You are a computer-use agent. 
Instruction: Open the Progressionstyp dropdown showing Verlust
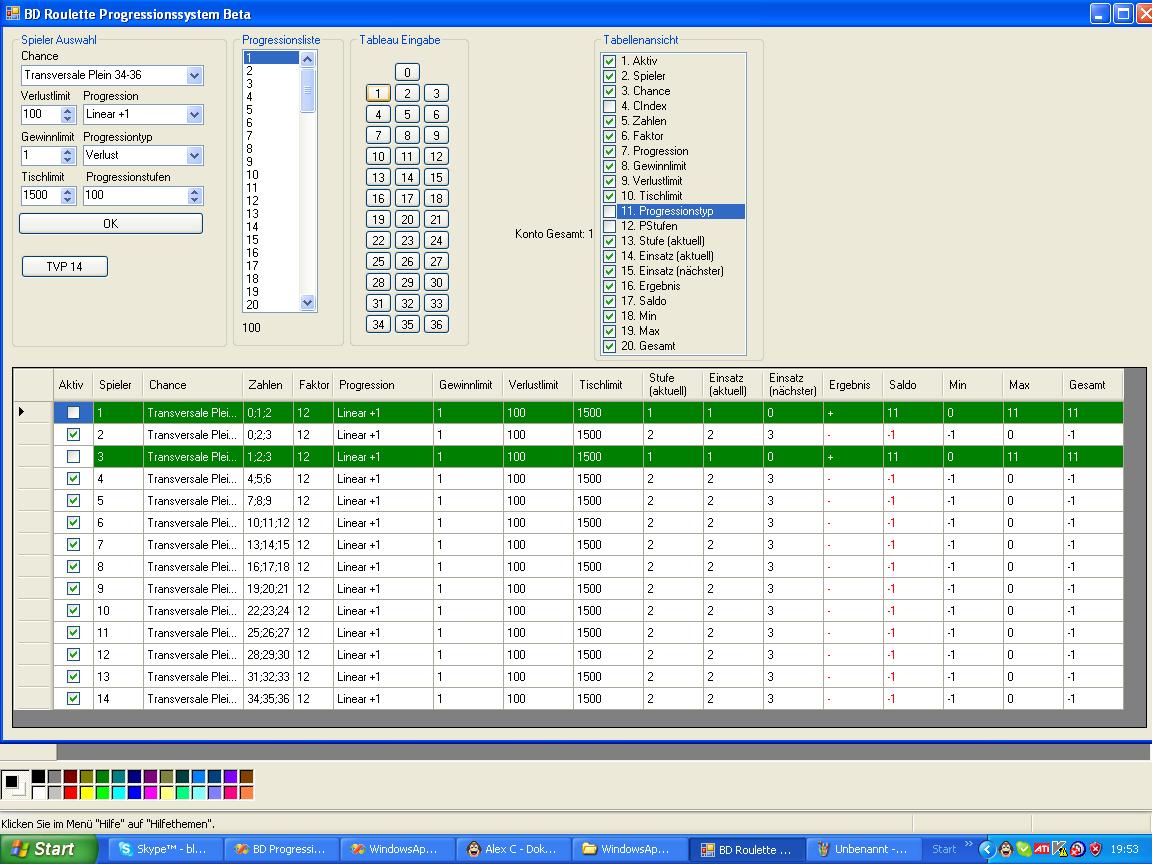pyautogui.click(x=194, y=155)
